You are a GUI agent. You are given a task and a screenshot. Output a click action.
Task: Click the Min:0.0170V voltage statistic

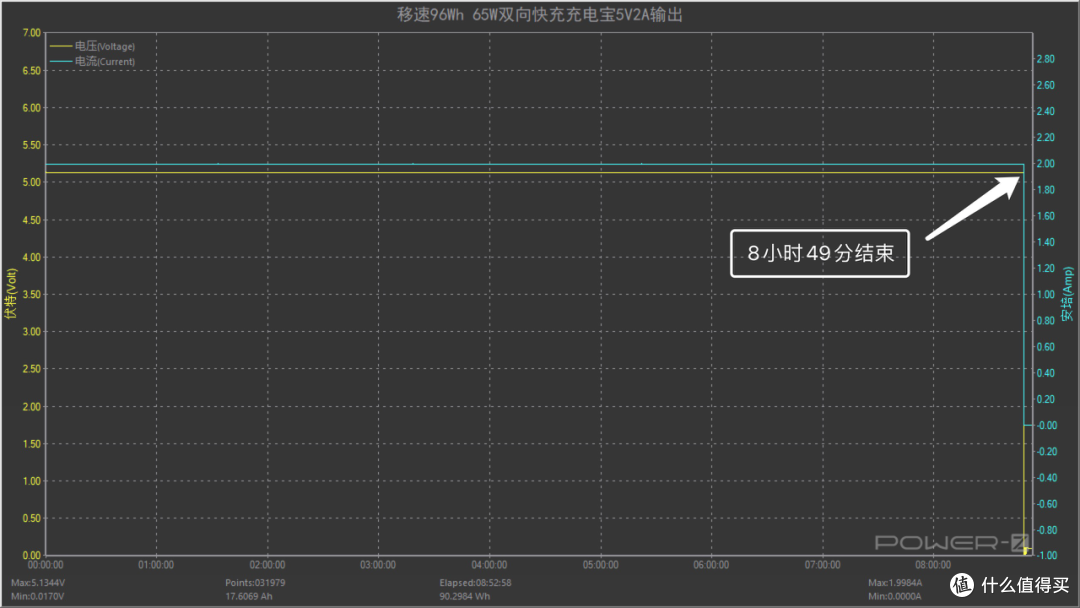click(38, 596)
